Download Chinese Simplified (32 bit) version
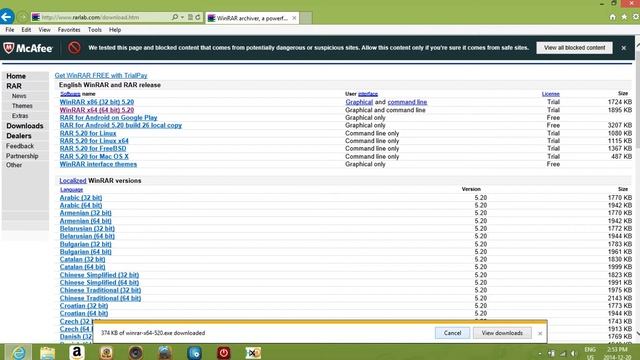 point(99,275)
